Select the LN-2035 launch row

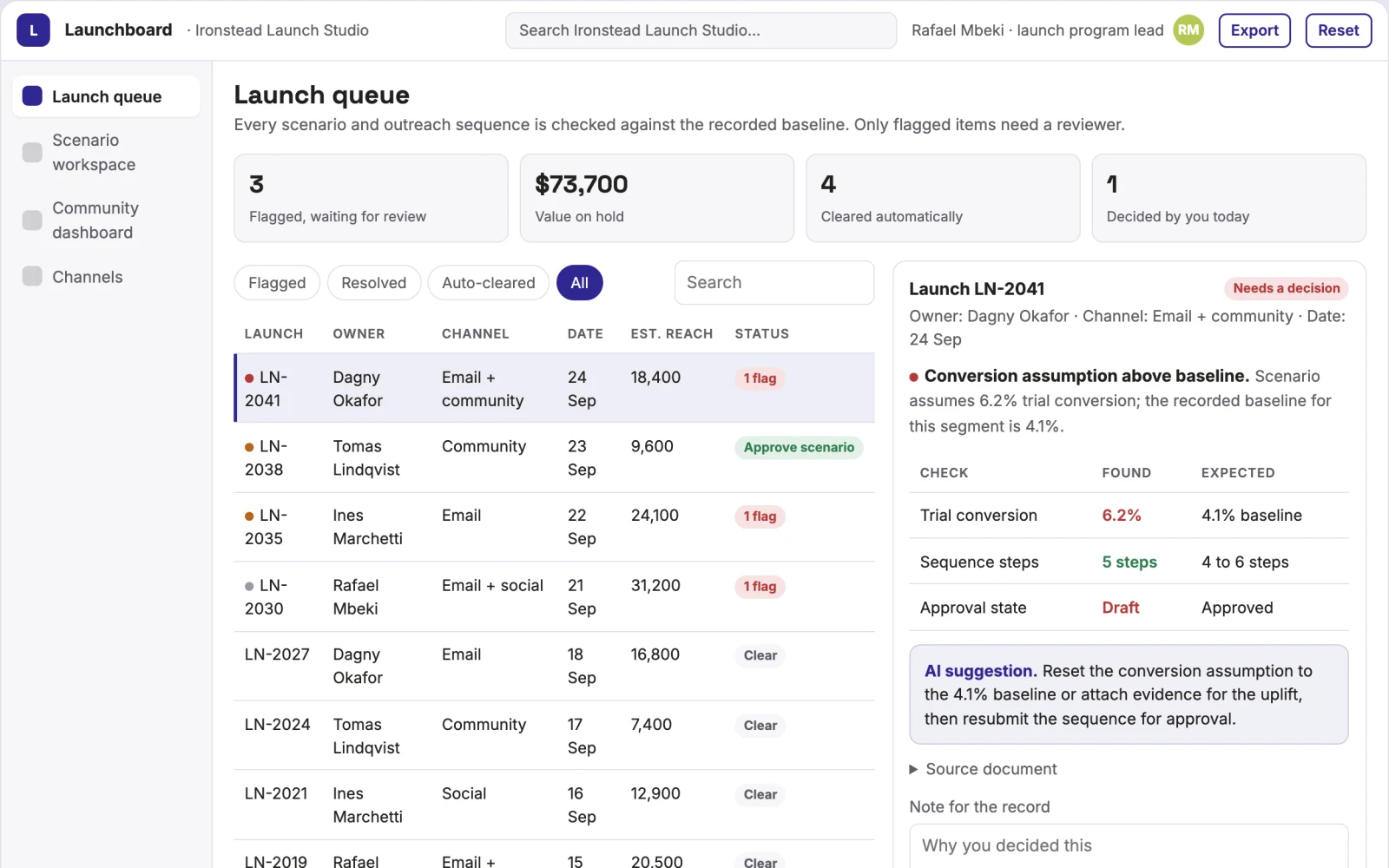click(555, 527)
